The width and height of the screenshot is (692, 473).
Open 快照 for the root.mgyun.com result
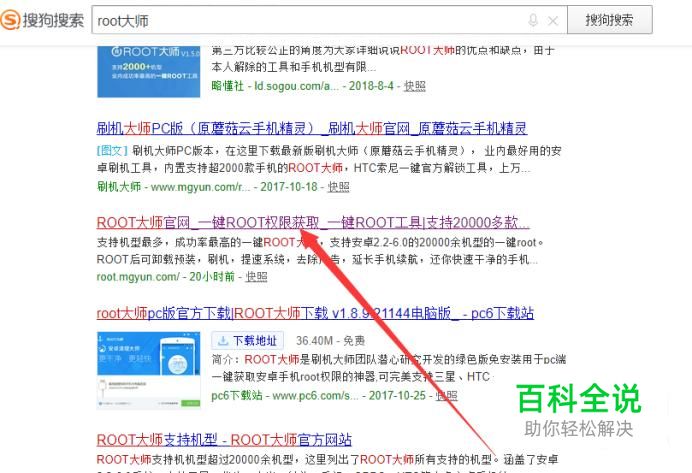(x=256, y=277)
